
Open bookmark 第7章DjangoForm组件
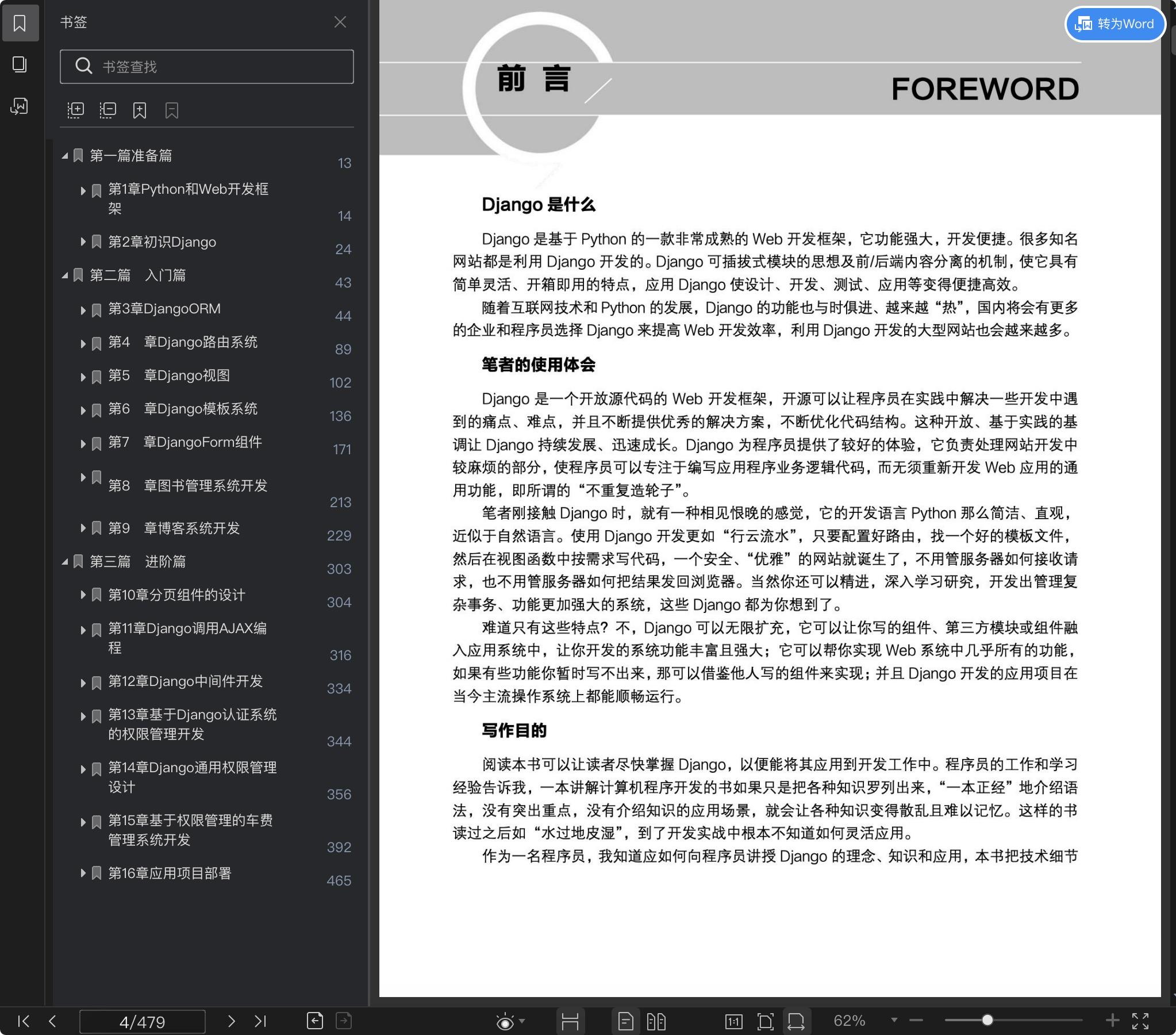coord(185,442)
